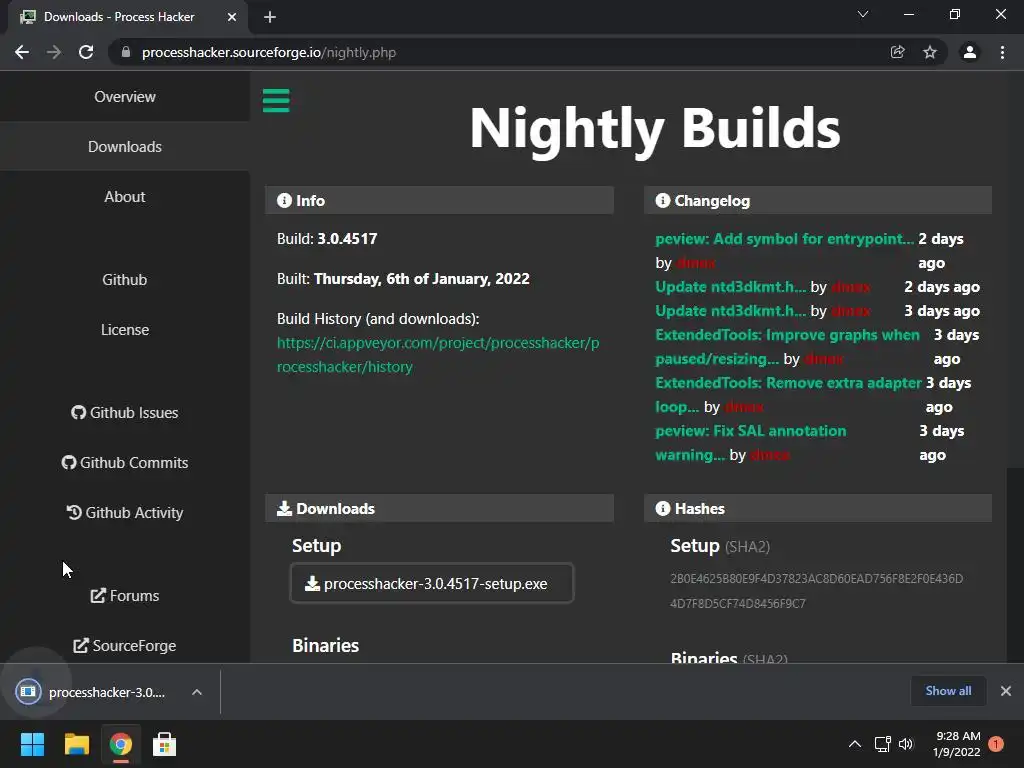Share this page icon
The width and height of the screenshot is (1024, 768).
click(x=898, y=52)
